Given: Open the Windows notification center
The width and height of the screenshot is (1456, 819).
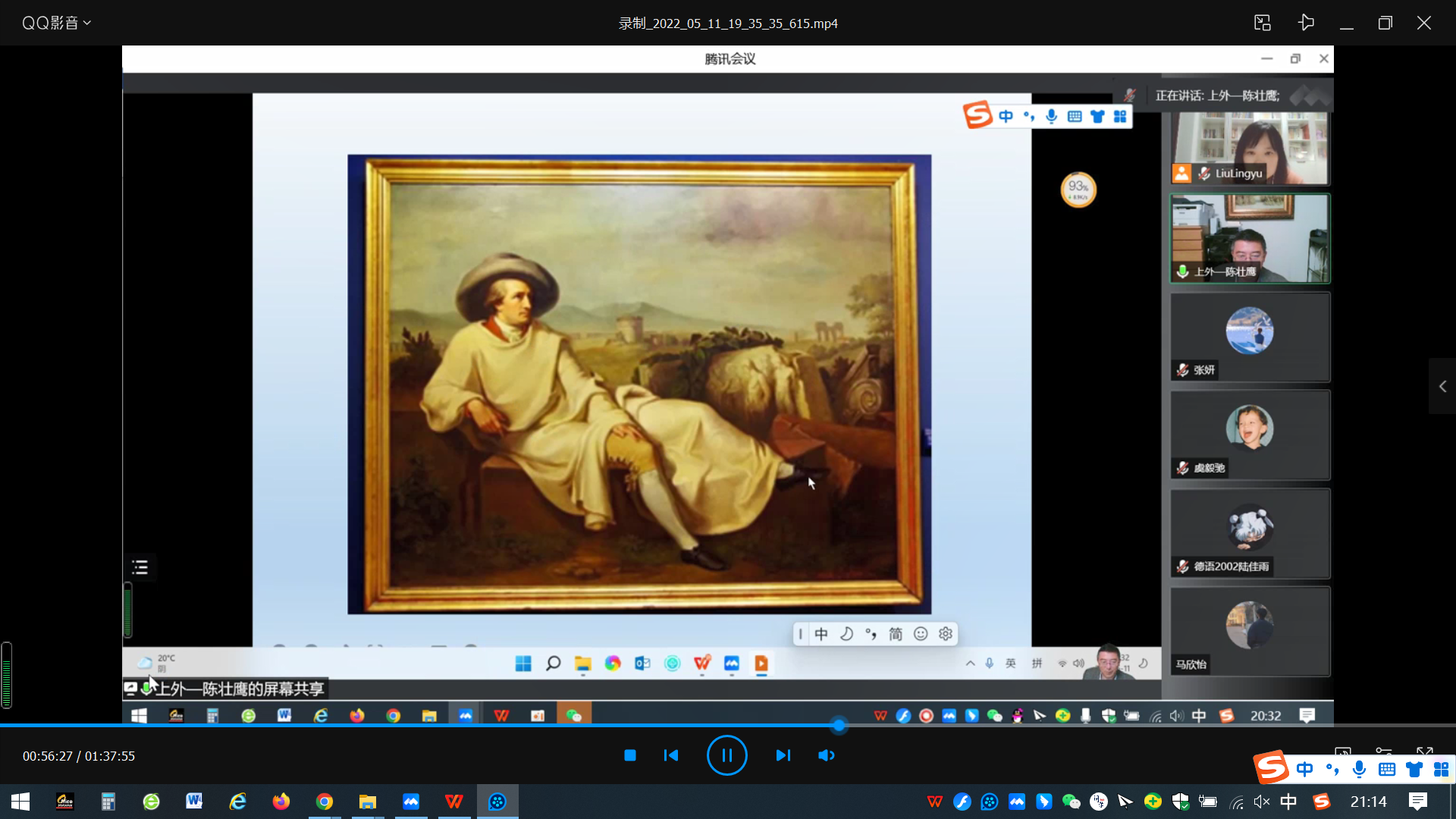Looking at the screenshot, I should [1417, 802].
